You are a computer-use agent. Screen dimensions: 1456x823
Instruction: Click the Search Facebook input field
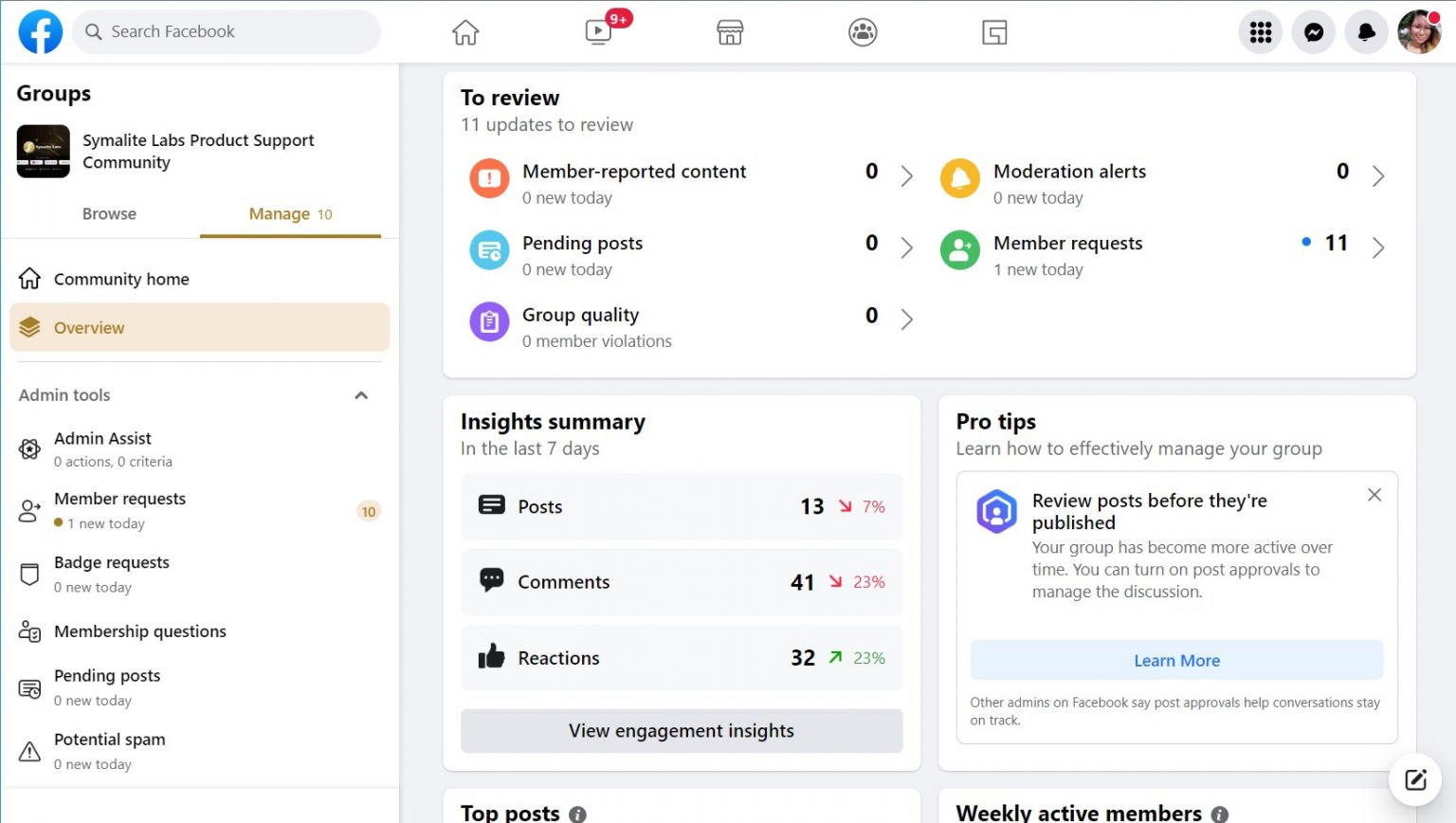(x=227, y=31)
